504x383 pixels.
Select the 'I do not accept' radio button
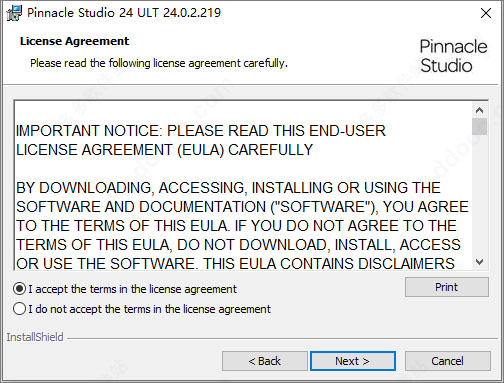pyautogui.click(x=19, y=309)
